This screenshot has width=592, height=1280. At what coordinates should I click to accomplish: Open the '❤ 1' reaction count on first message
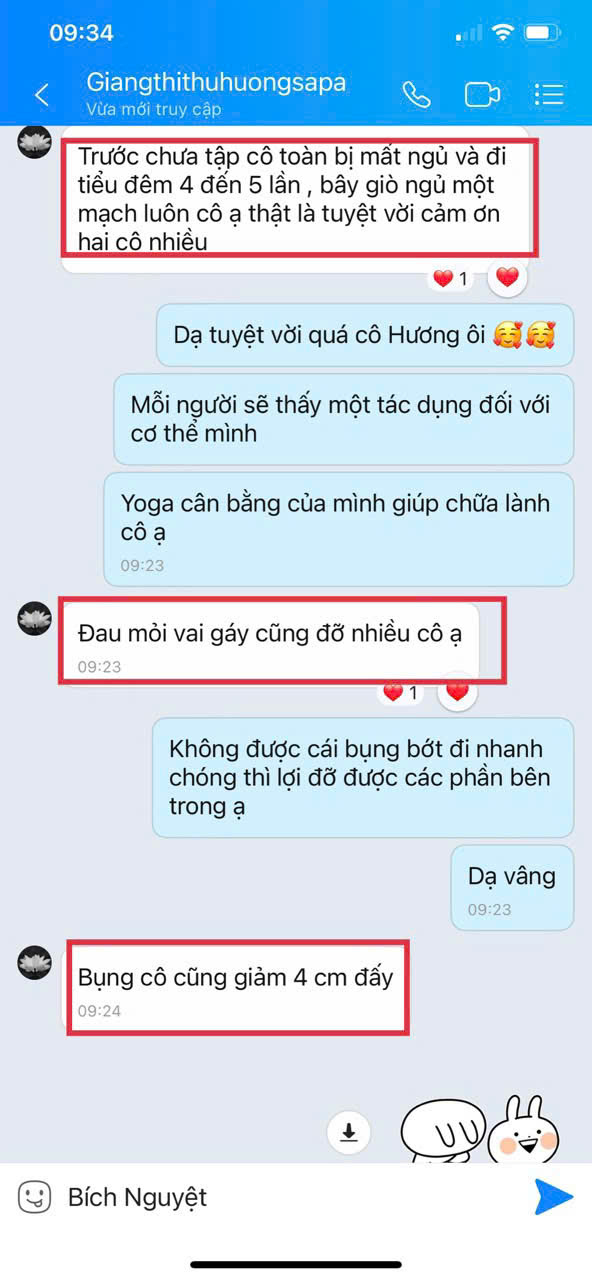pos(452,279)
